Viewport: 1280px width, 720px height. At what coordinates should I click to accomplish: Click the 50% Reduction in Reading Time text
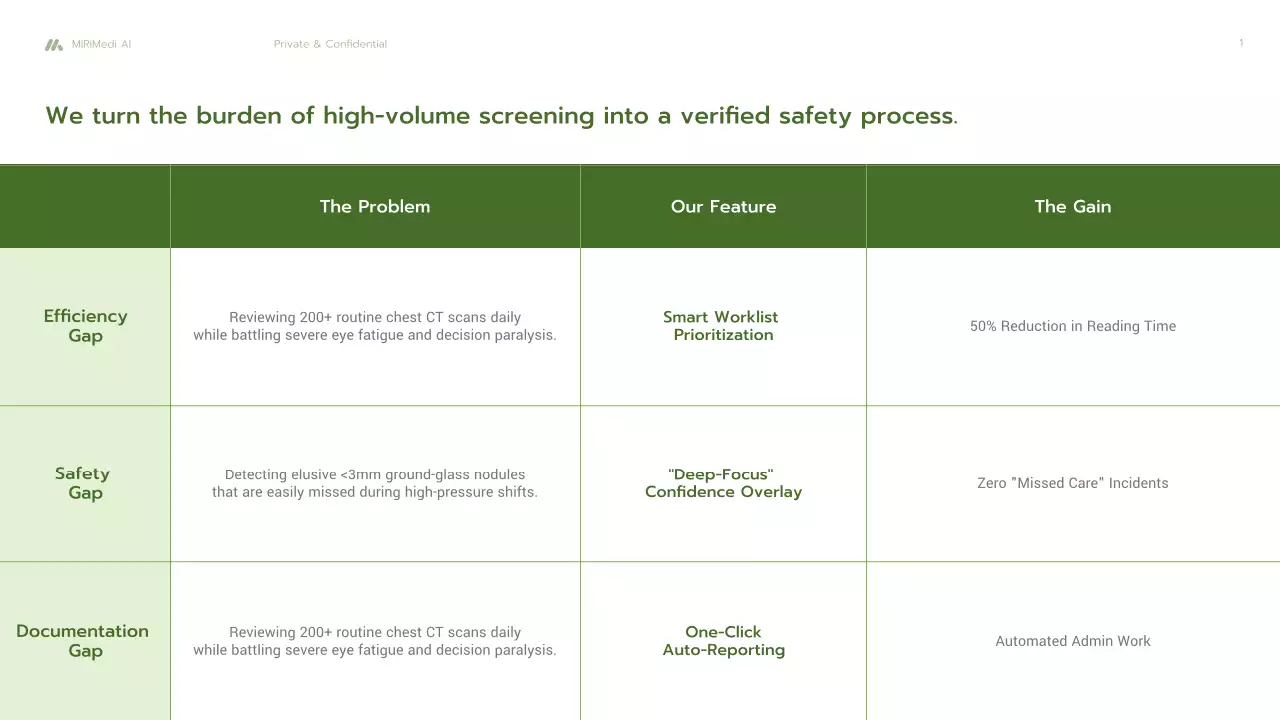click(1073, 326)
